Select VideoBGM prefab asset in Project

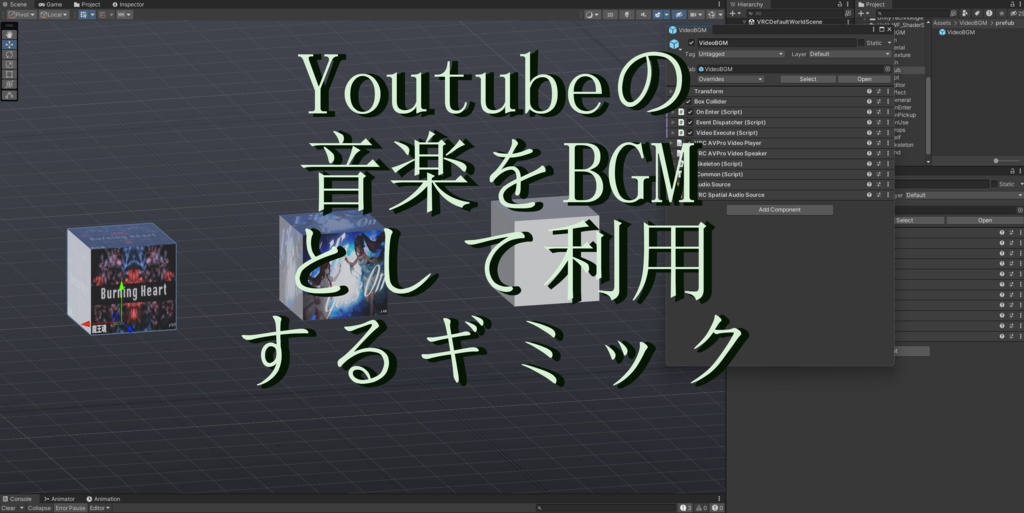click(957, 32)
